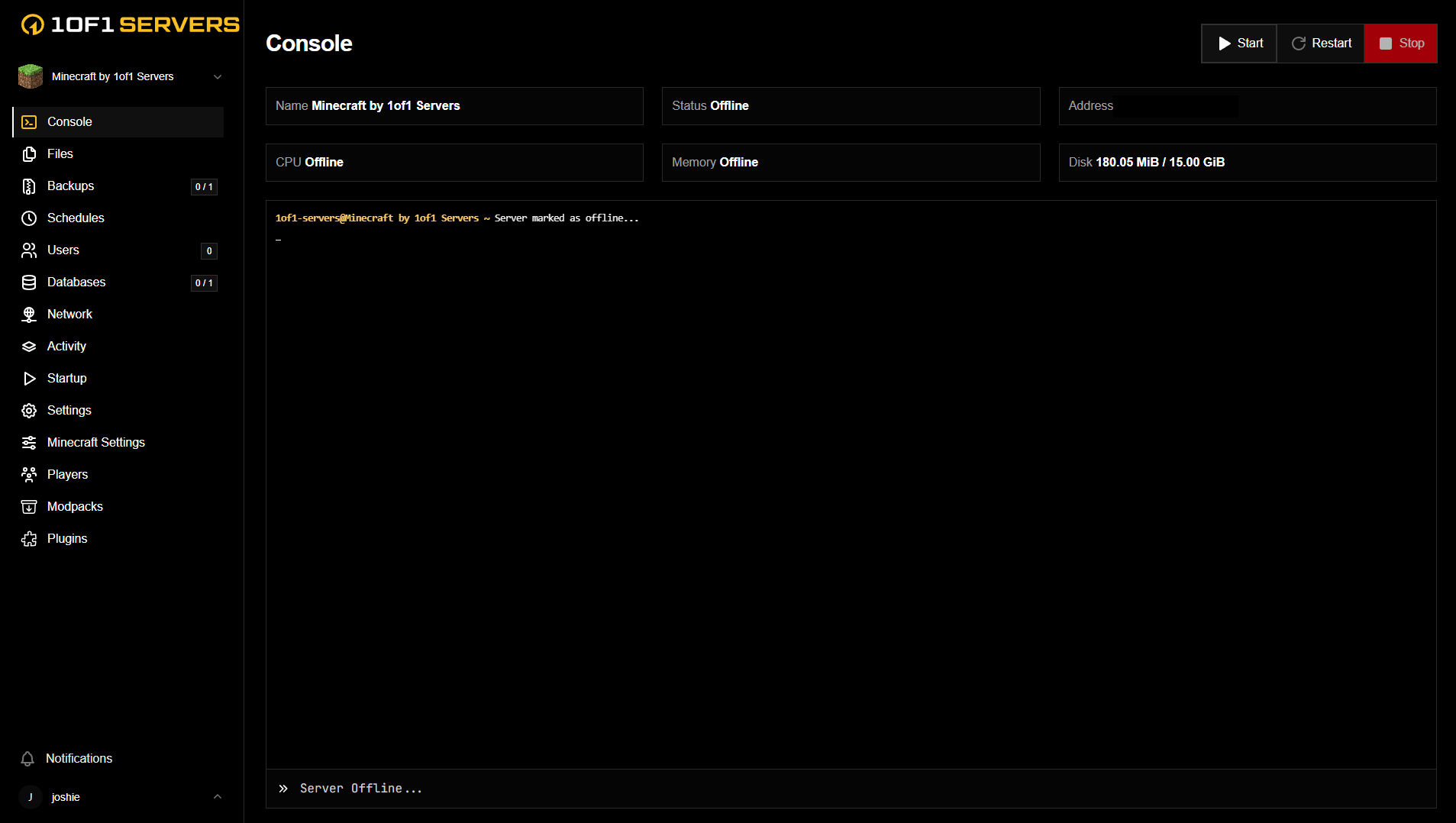This screenshot has width=1456, height=823.
Task: Click 'Server marked as offline...' console line
Action: (x=567, y=218)
